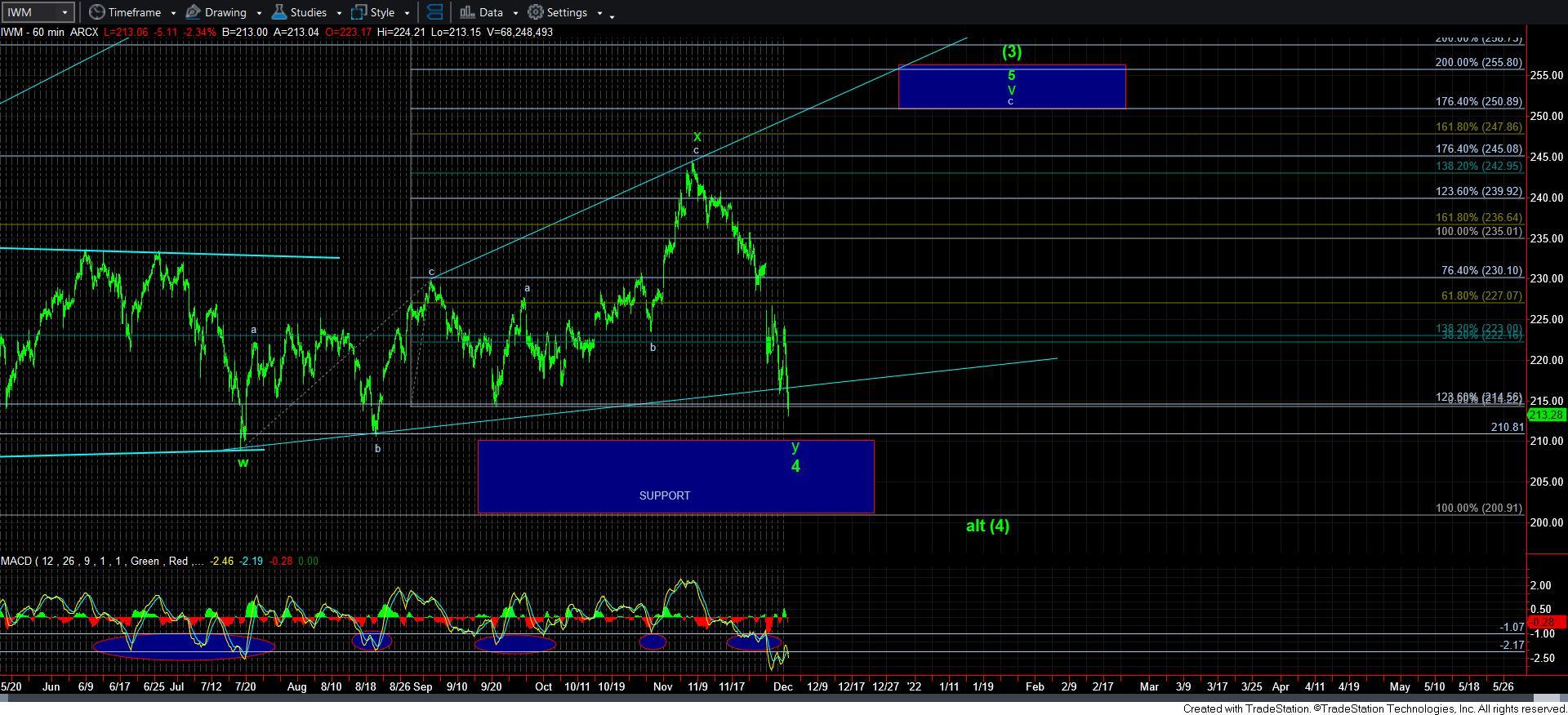Open the Data menu label
Viewport: 1568px width, 715px height.
491,12
